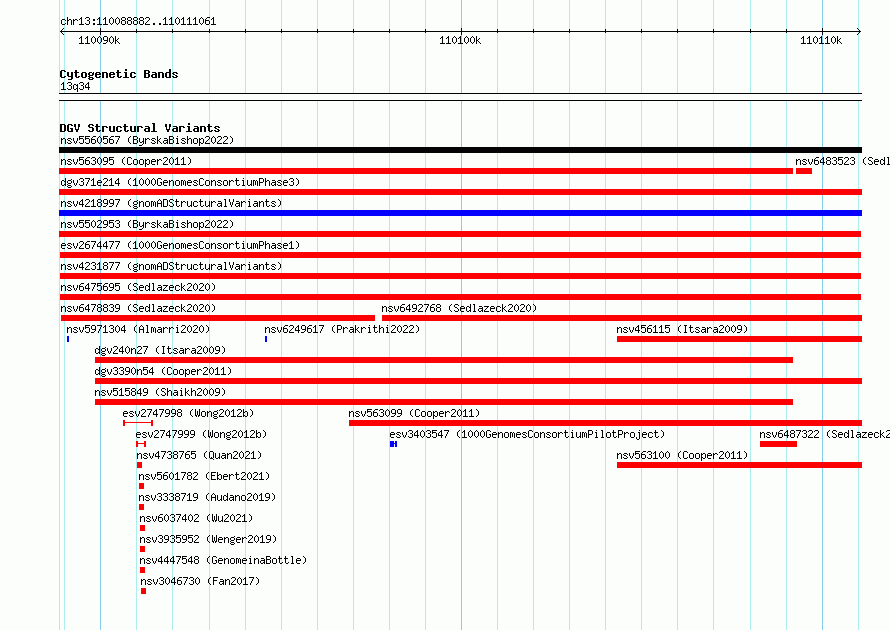This screenshot has width=890, height=630.
Task: Click the red nsv6487322 variant bar
Action: [x=778, y=444]
